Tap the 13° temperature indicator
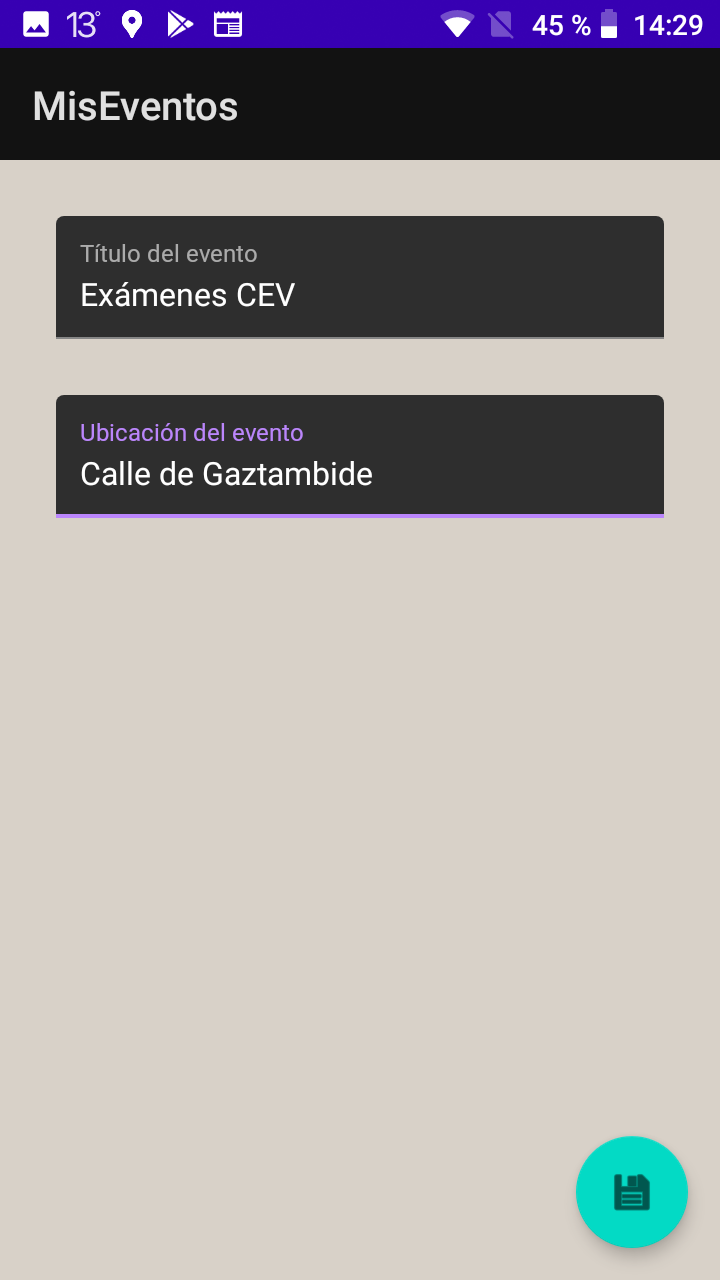720x1280 pixels. (x=83, y=24)
